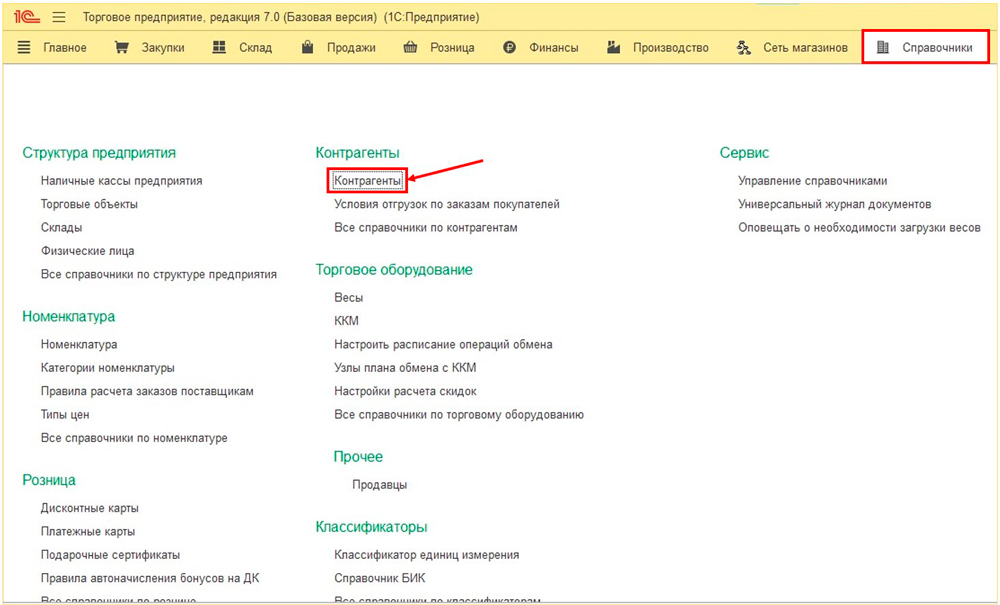The image size is (1000, 605).
Task: Click the Финансы coin icon
Action: (x=510, y=47)
